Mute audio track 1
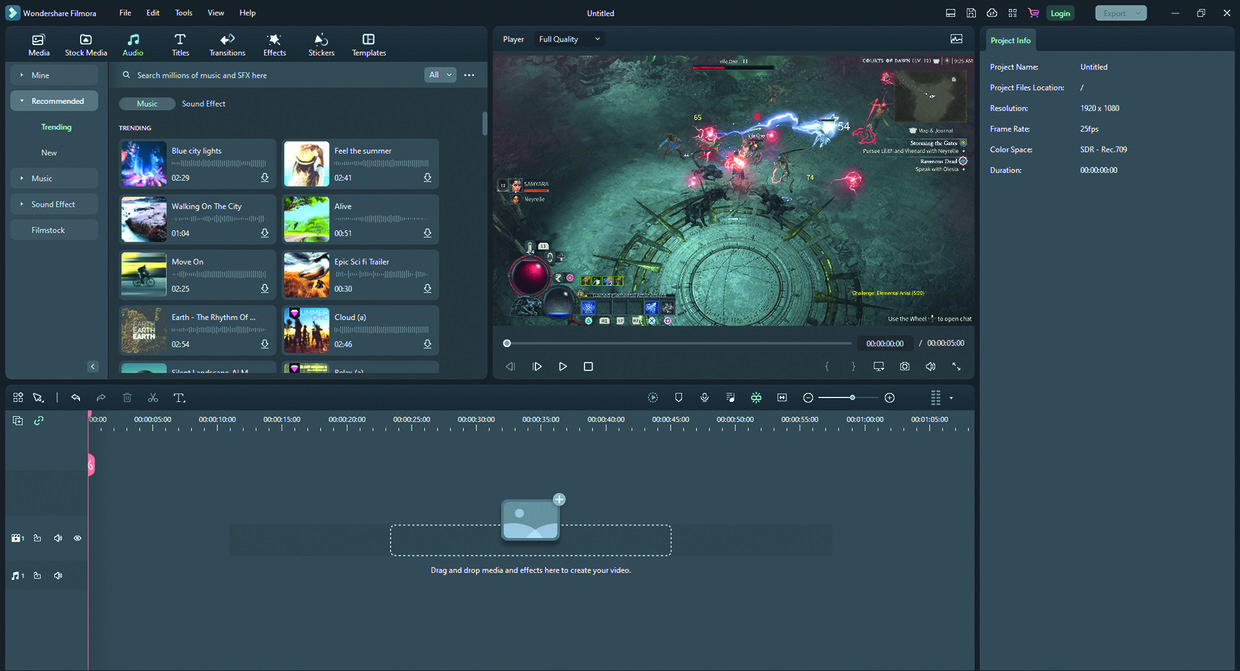The height and width of the screenshot is (671, 1240). point(58,576)
